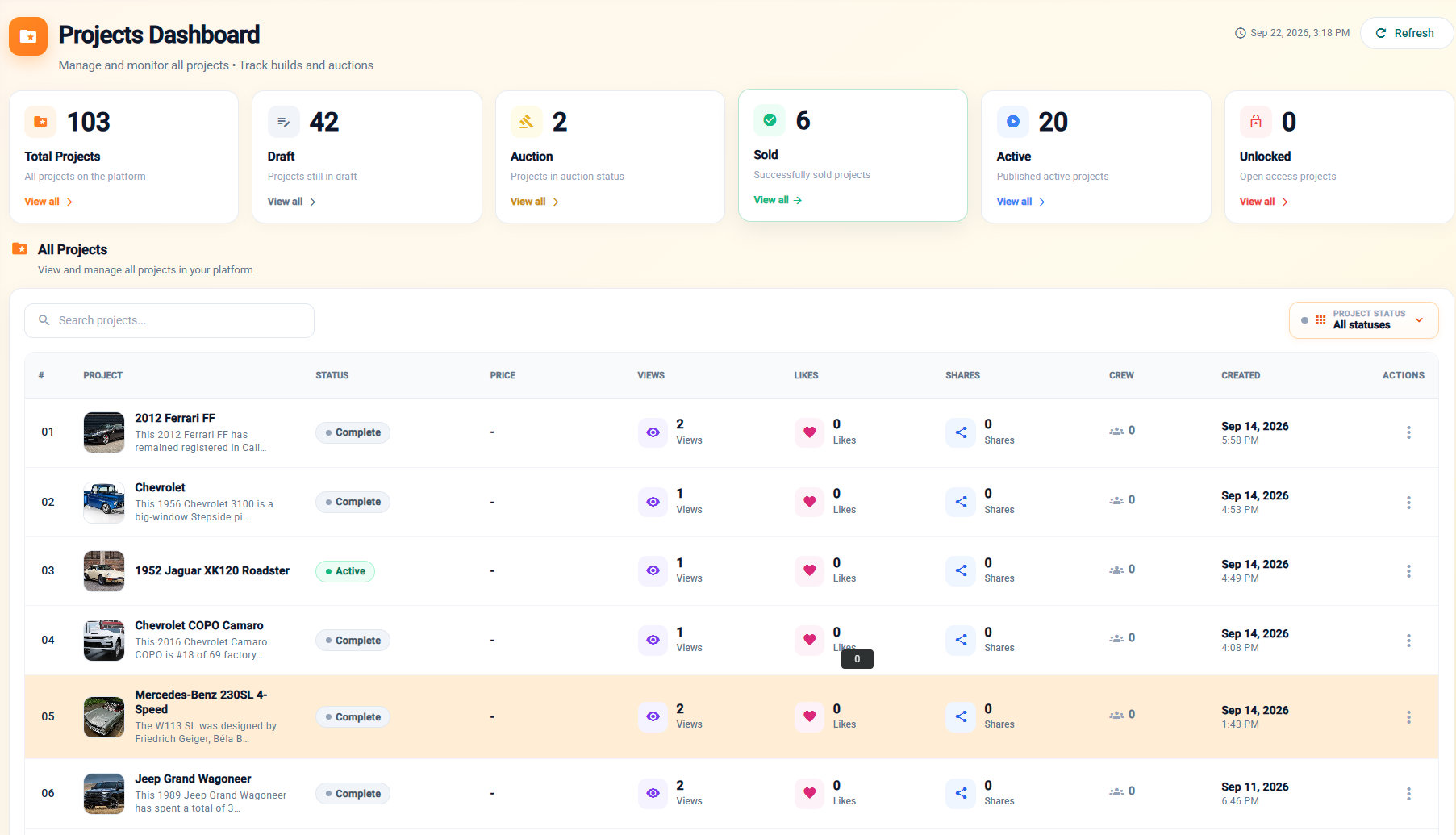Click the Sep 11, 2026 created date

(x=1255, y=787)
